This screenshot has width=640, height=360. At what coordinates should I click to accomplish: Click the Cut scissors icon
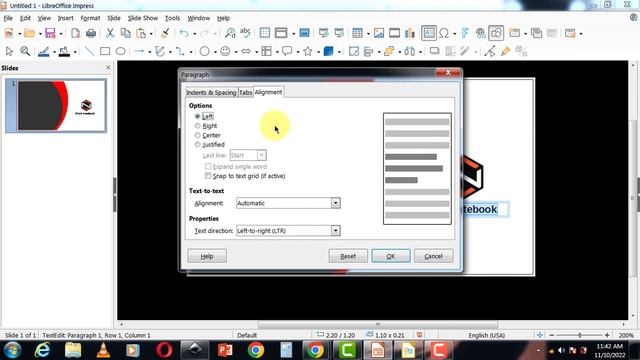(x=110, y=33)
